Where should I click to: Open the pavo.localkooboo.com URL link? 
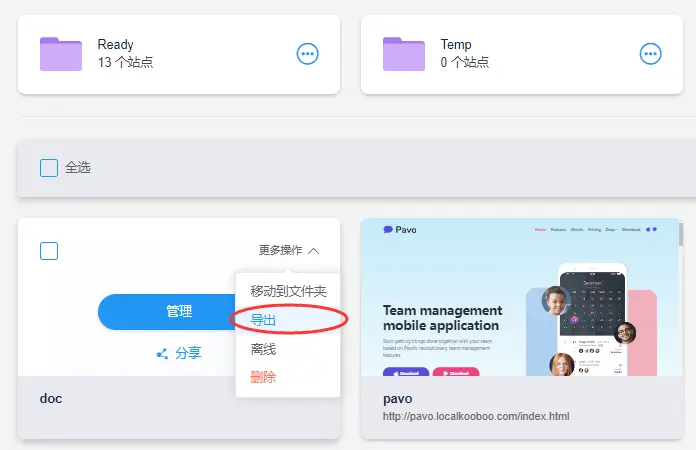(x=476, y=417)
